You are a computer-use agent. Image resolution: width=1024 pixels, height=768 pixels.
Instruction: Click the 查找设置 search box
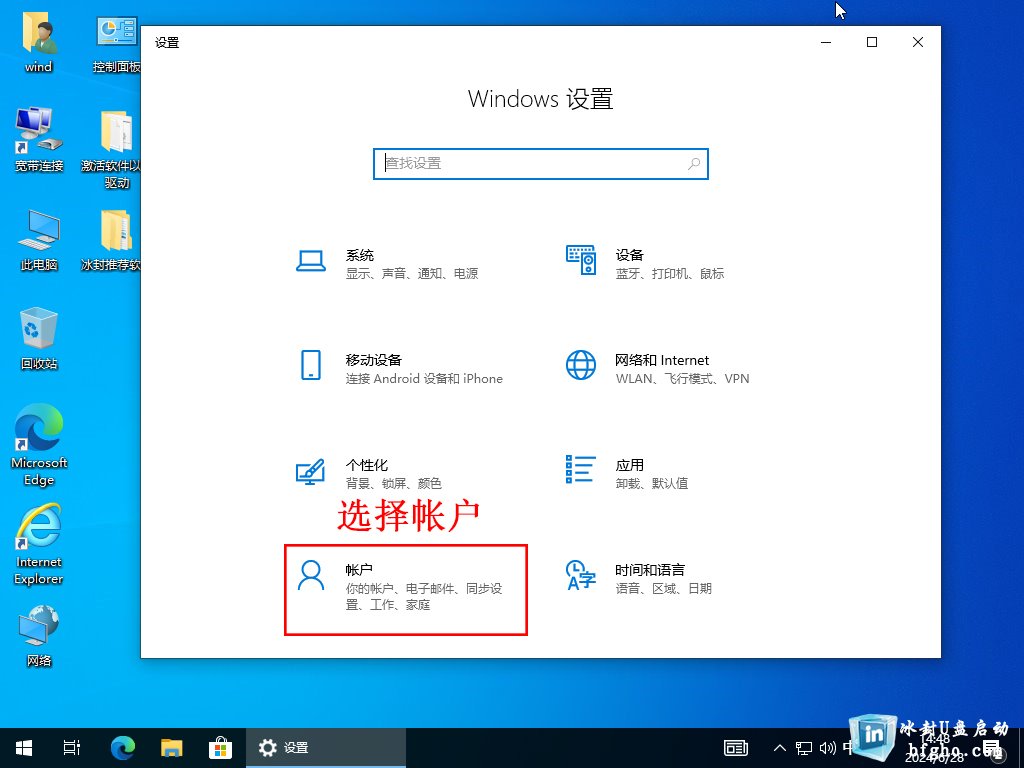[541, 163]
